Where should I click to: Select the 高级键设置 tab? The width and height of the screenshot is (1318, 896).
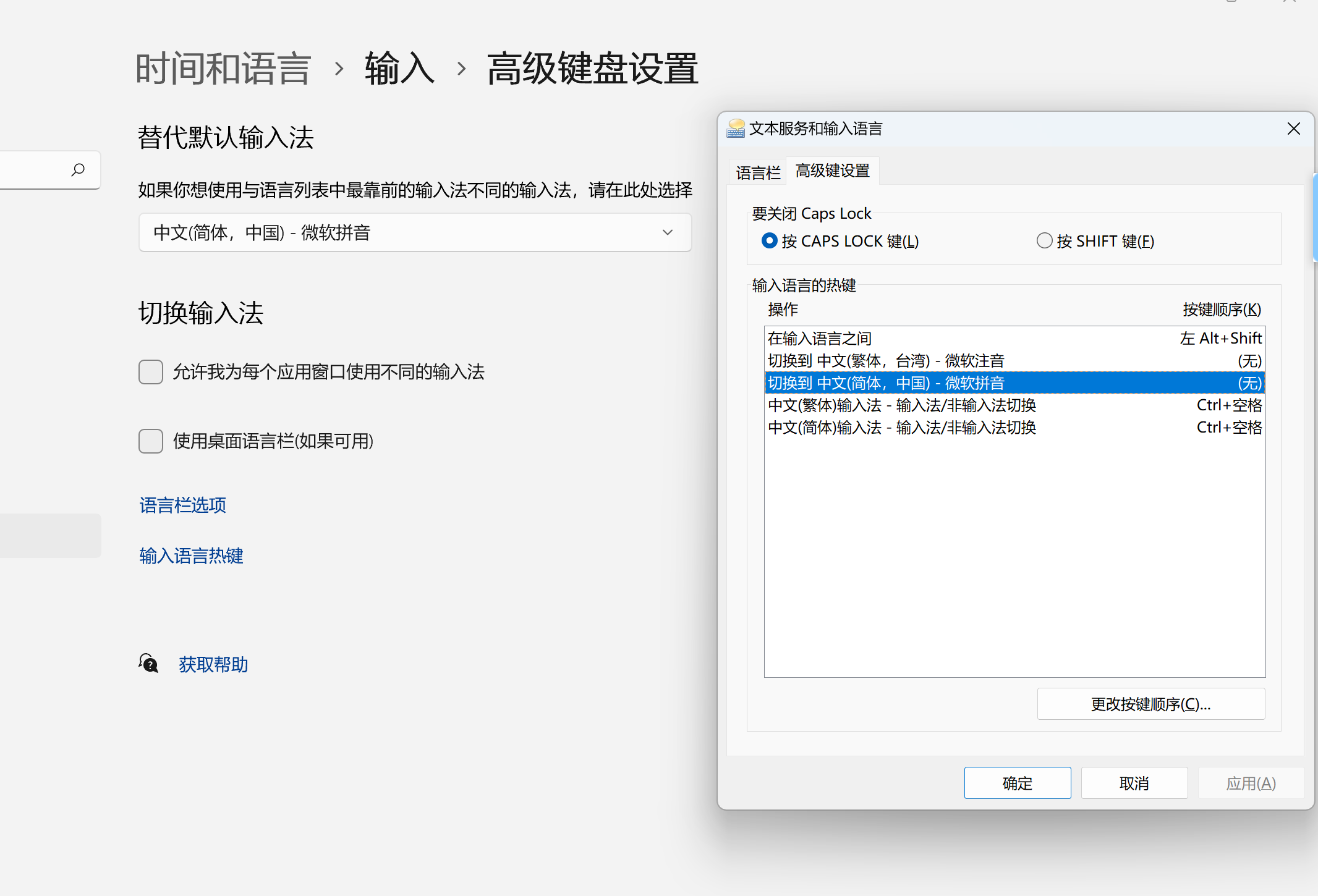tap(833, 171)
